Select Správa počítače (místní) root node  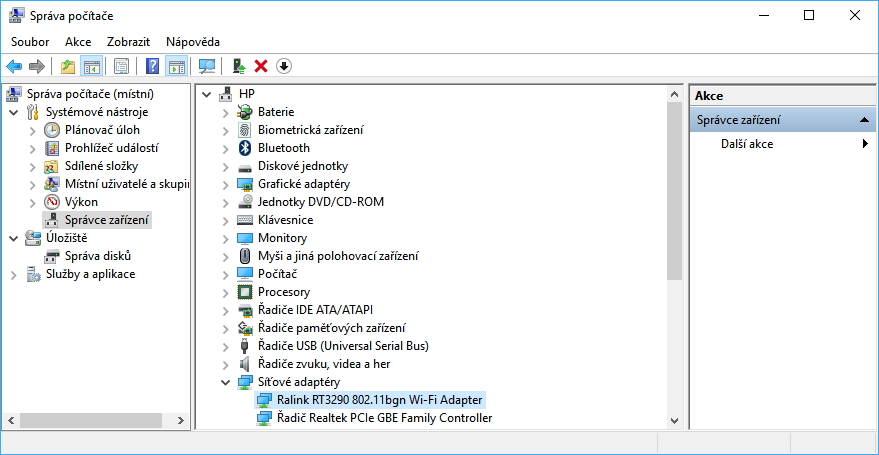click(x=90, y=94)
